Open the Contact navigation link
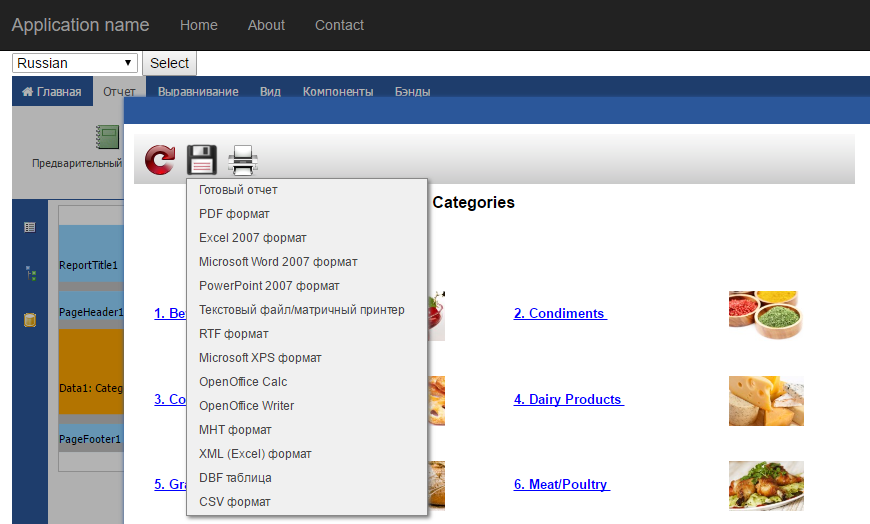 339,25
